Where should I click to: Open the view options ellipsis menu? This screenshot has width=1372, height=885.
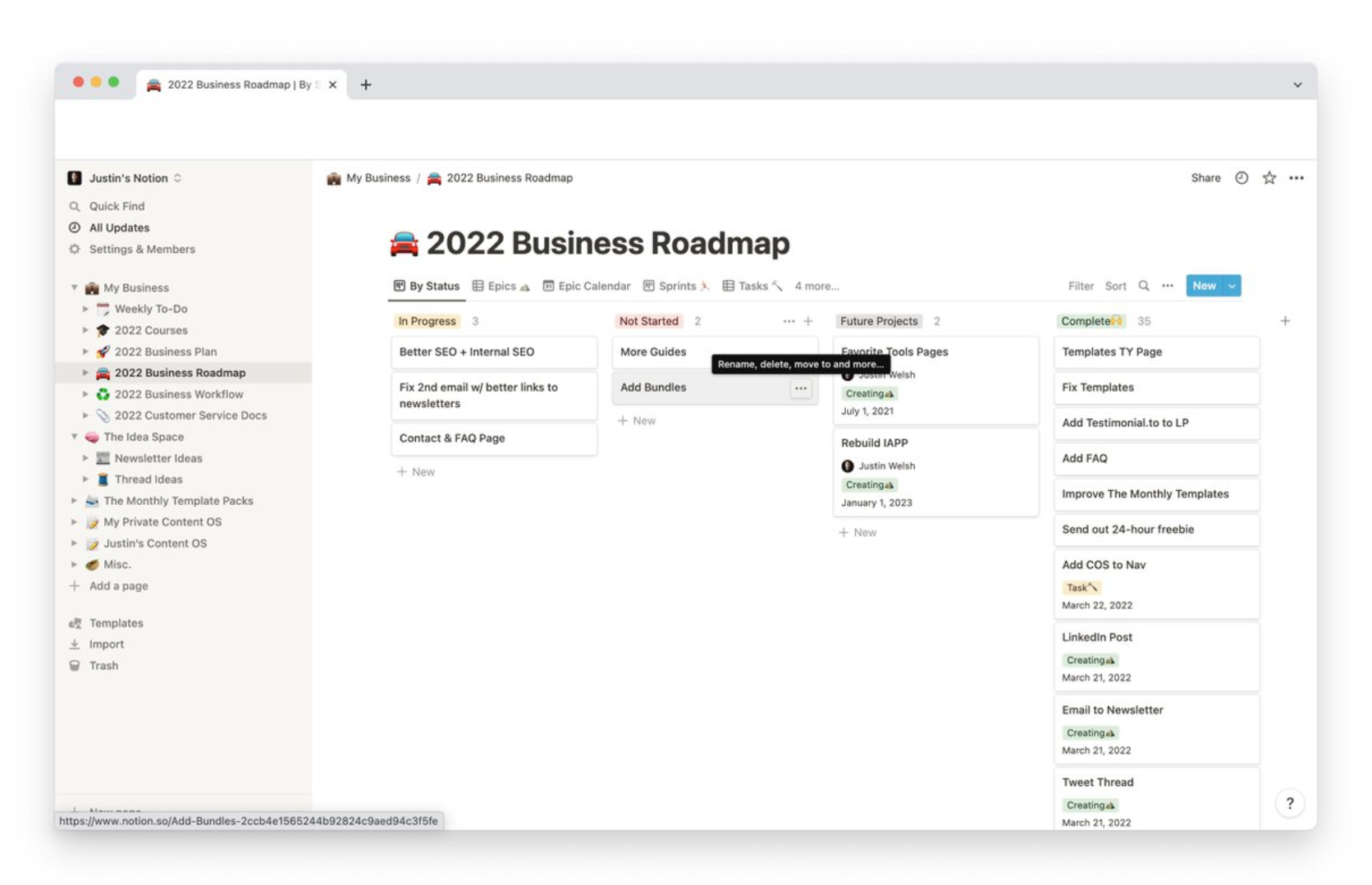(x=1168, y=286)
